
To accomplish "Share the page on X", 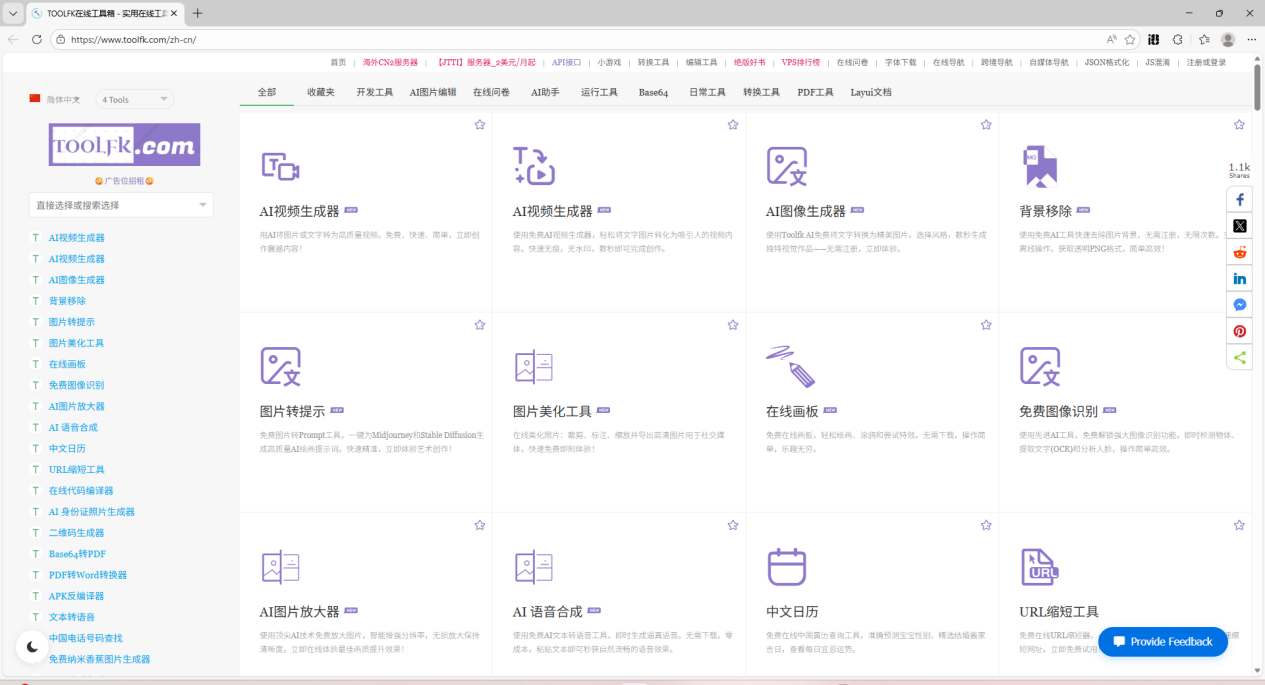I will 1240,226.
